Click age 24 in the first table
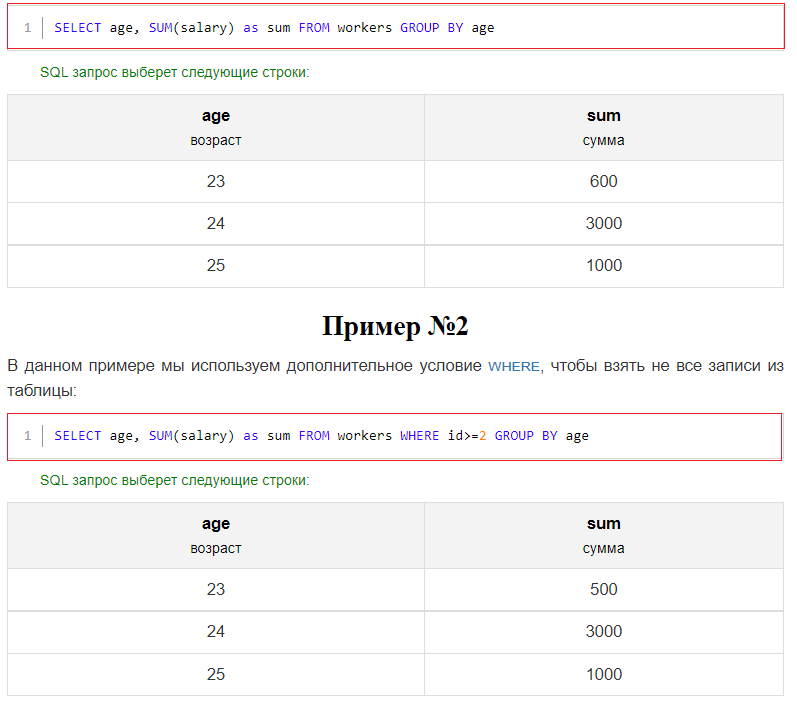 click(x=216, y=224)
